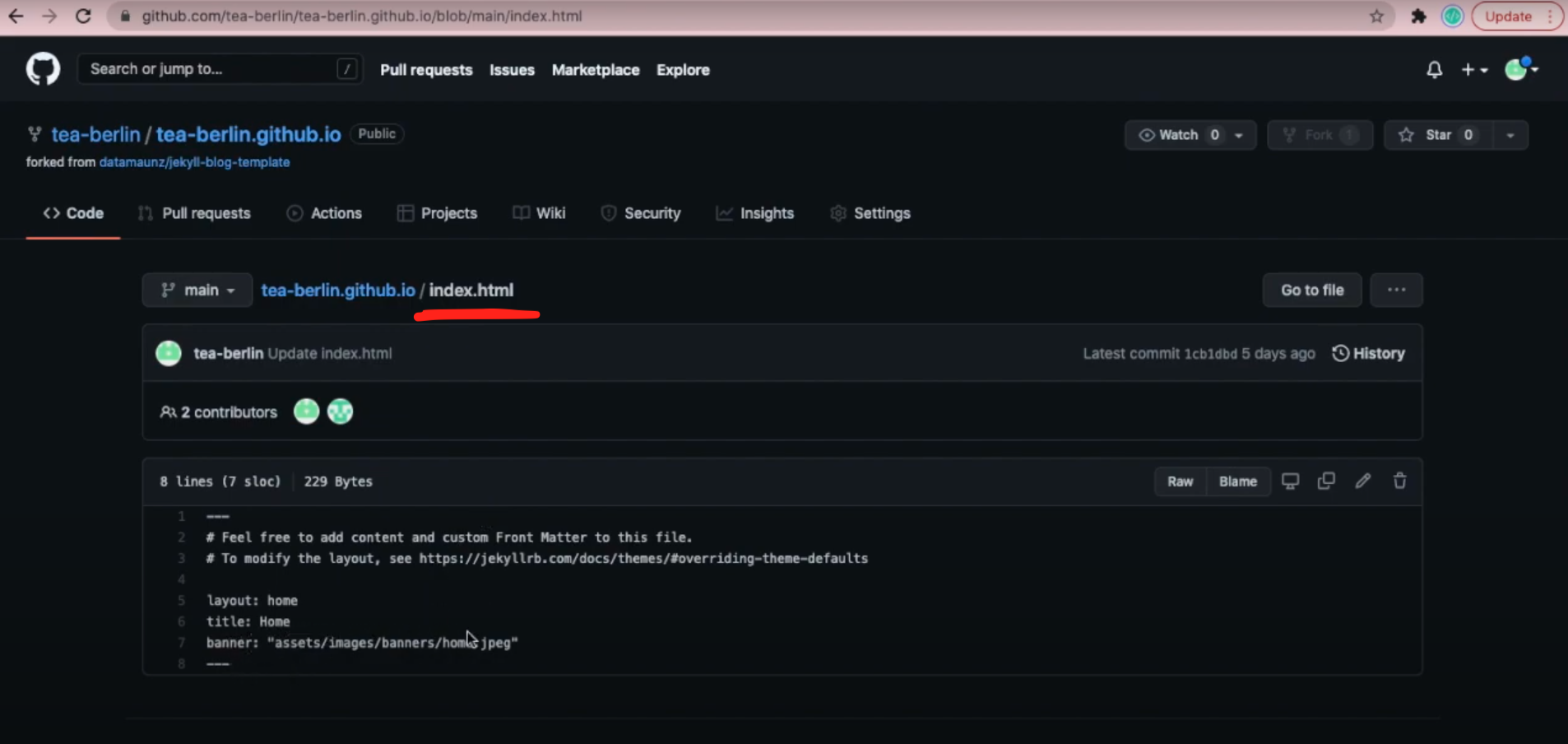Open the user avatar menu

1521,69
